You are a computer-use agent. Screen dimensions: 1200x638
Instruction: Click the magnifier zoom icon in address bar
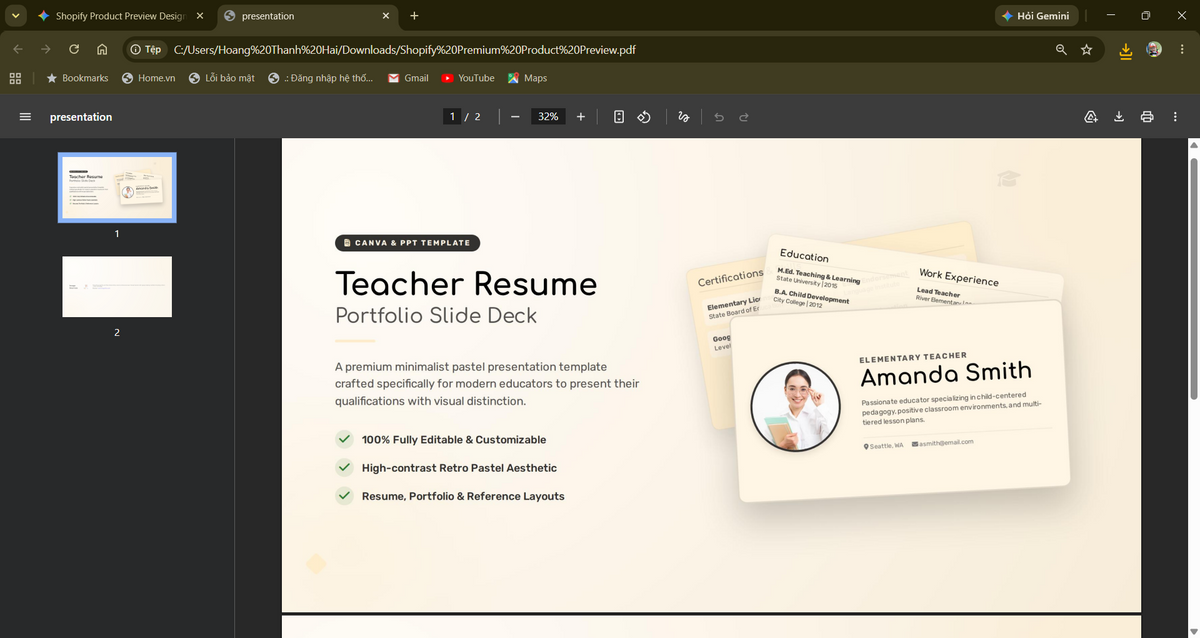1061,49
